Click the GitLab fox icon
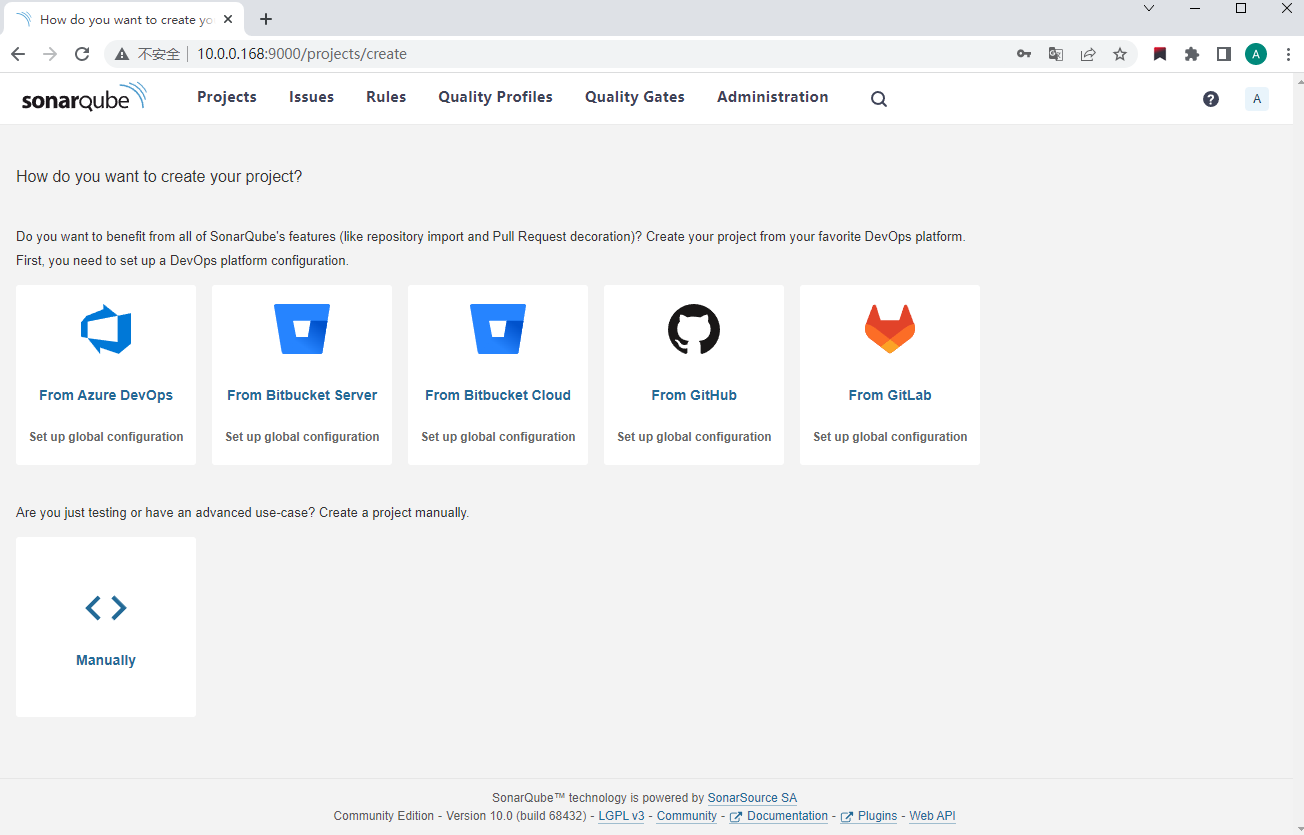1304x835 pixels. click(890, 329)
